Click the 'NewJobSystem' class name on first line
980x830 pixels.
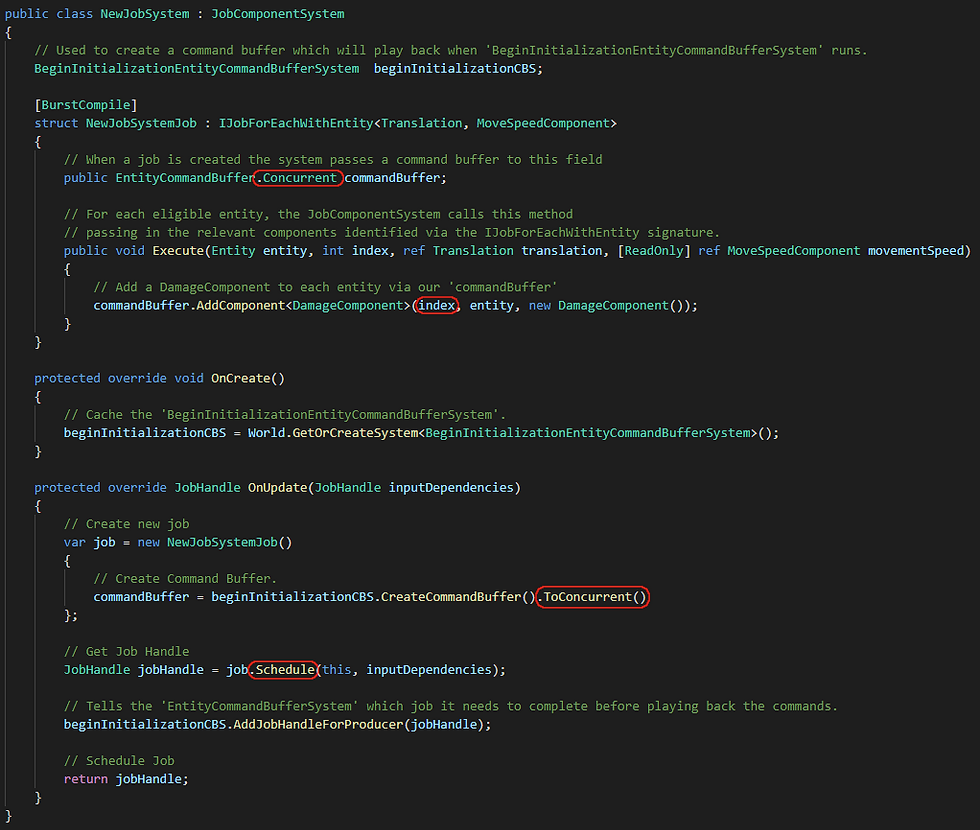pos(145,14)
